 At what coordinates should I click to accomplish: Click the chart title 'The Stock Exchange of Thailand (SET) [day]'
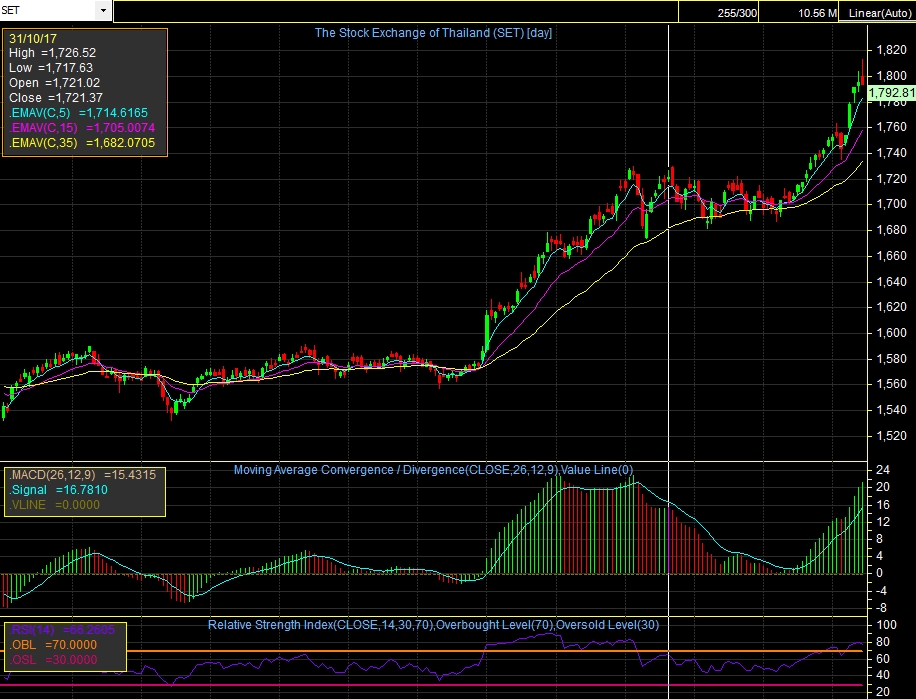tap(433, 33)
